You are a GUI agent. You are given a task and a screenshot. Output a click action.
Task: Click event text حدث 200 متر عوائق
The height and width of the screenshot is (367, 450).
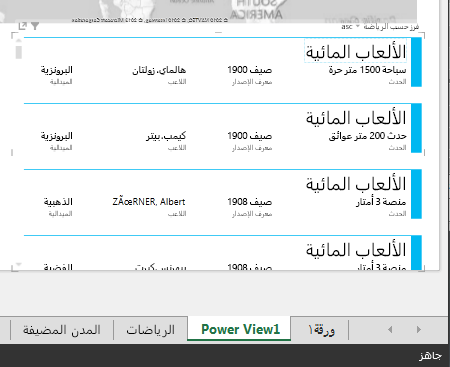[x=367, y=136]
